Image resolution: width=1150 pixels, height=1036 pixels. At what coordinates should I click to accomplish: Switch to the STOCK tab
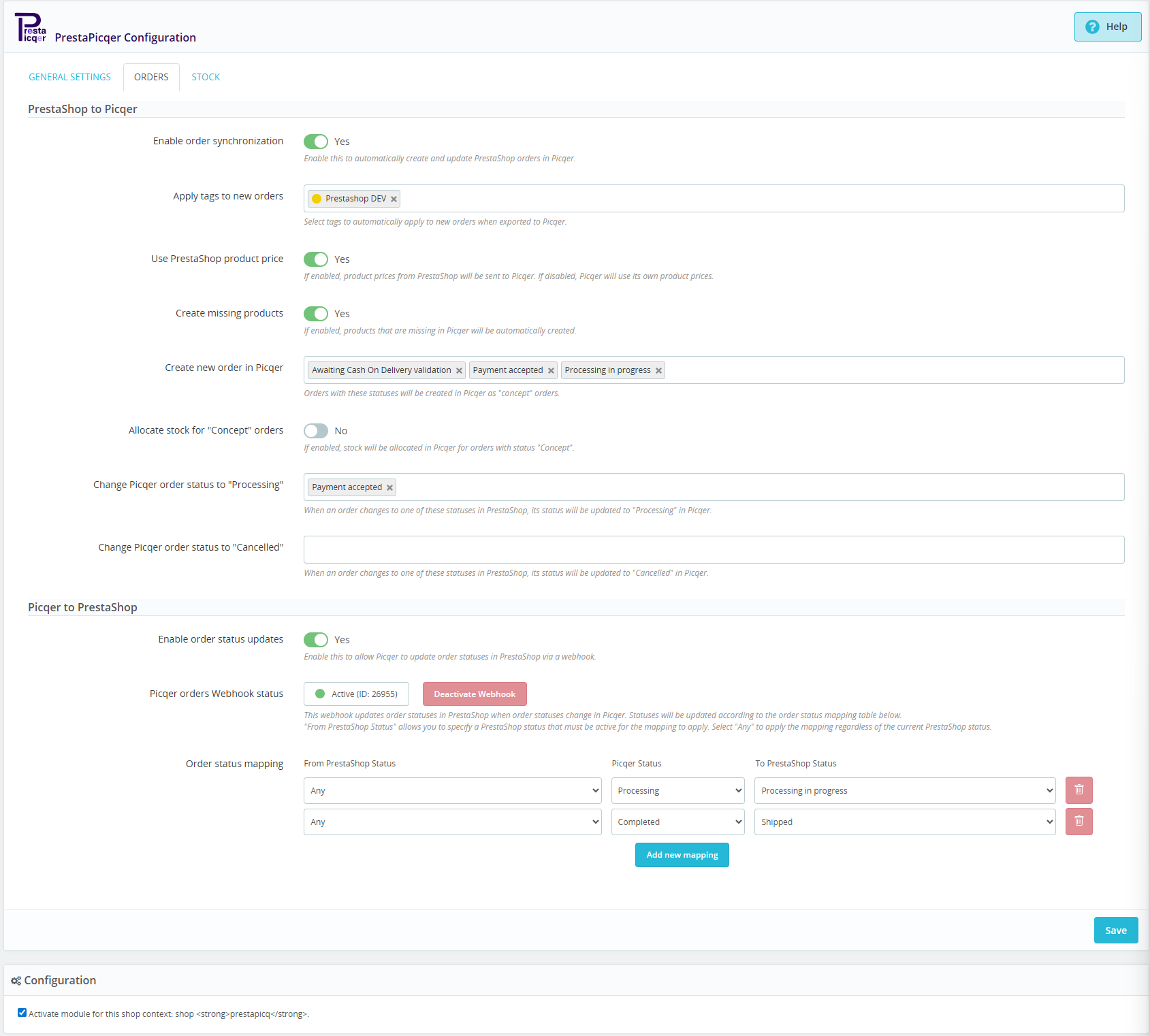pos(205,77)
